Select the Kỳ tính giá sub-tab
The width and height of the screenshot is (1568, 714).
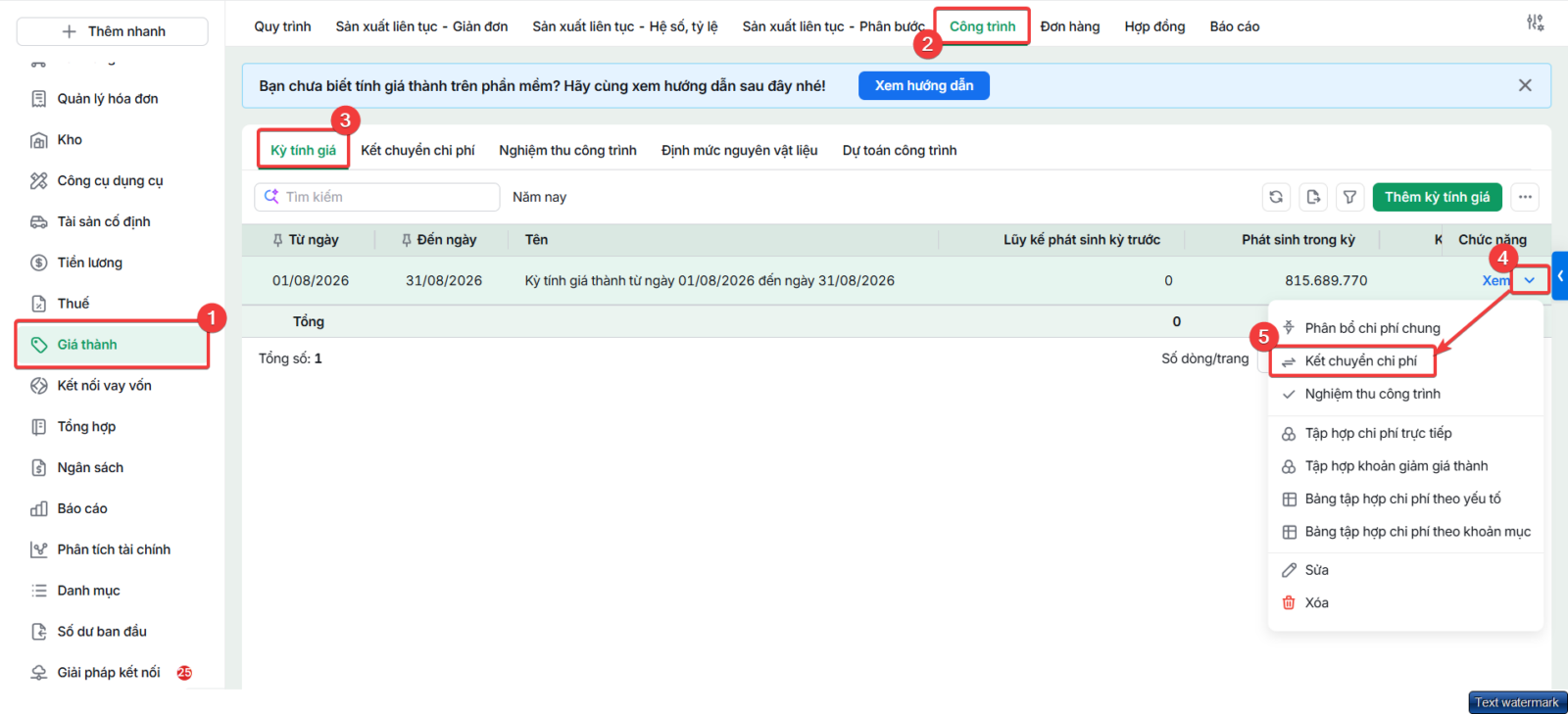[303, 150]
